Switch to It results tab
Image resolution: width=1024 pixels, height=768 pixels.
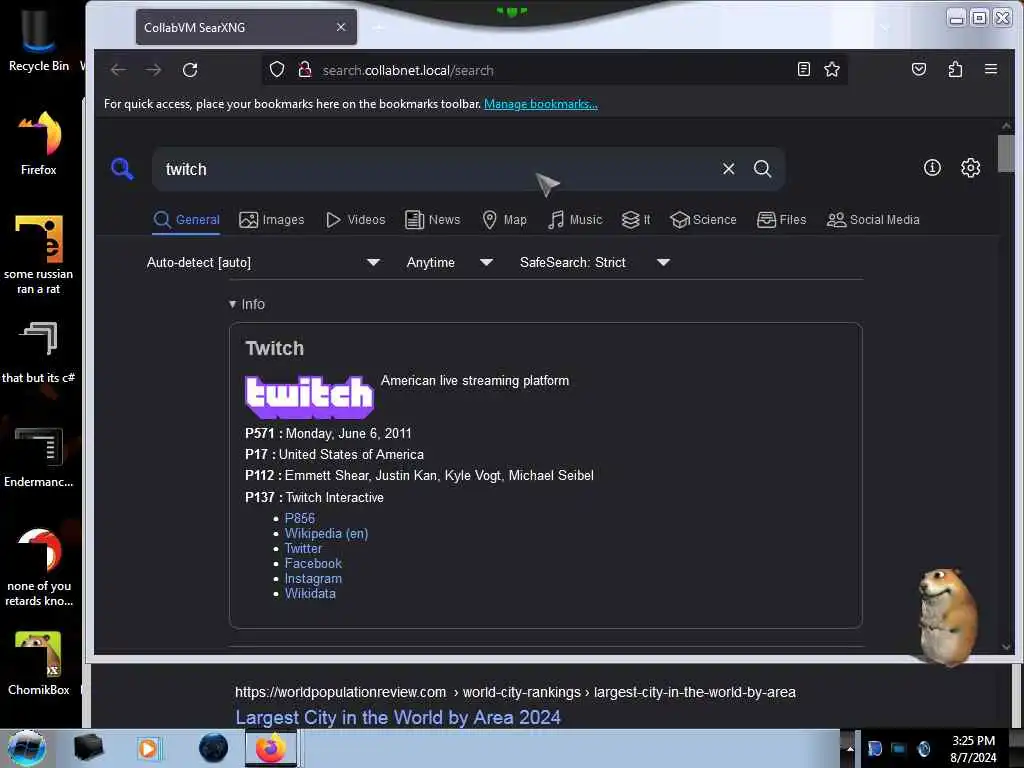(635, 220)
